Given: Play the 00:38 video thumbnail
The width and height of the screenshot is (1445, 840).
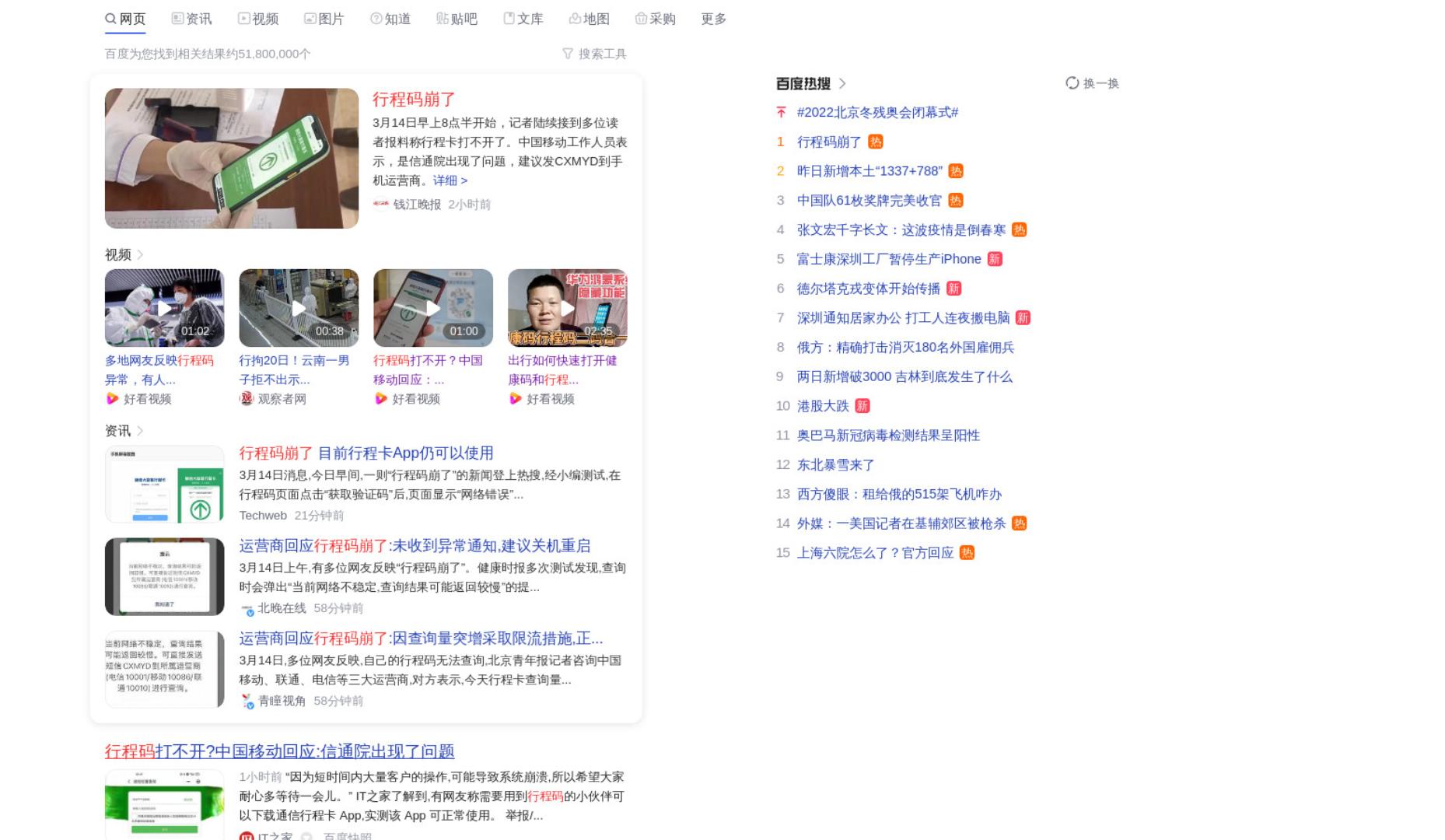Looking at the screenshot, I should coord(299,308).
